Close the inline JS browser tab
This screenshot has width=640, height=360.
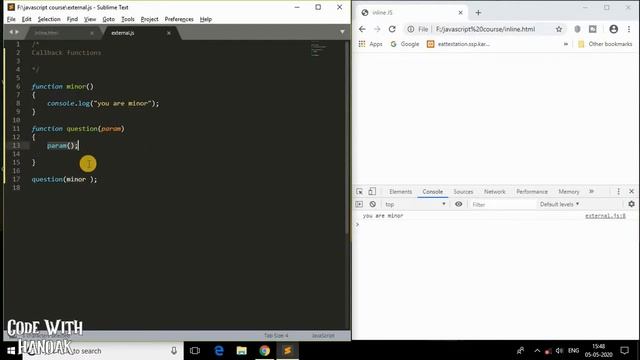tap(460, 13)
